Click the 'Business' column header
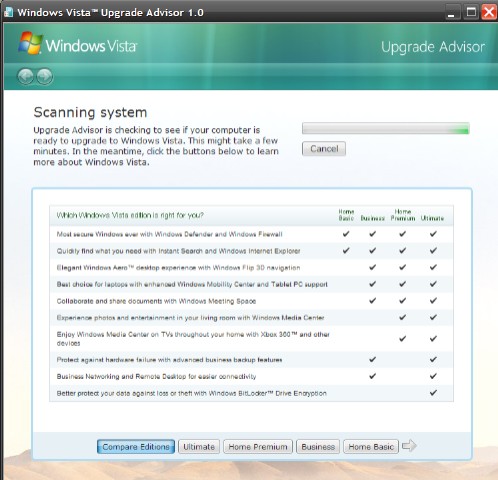This screenshot has height=480, width=498. pos(372,218)
